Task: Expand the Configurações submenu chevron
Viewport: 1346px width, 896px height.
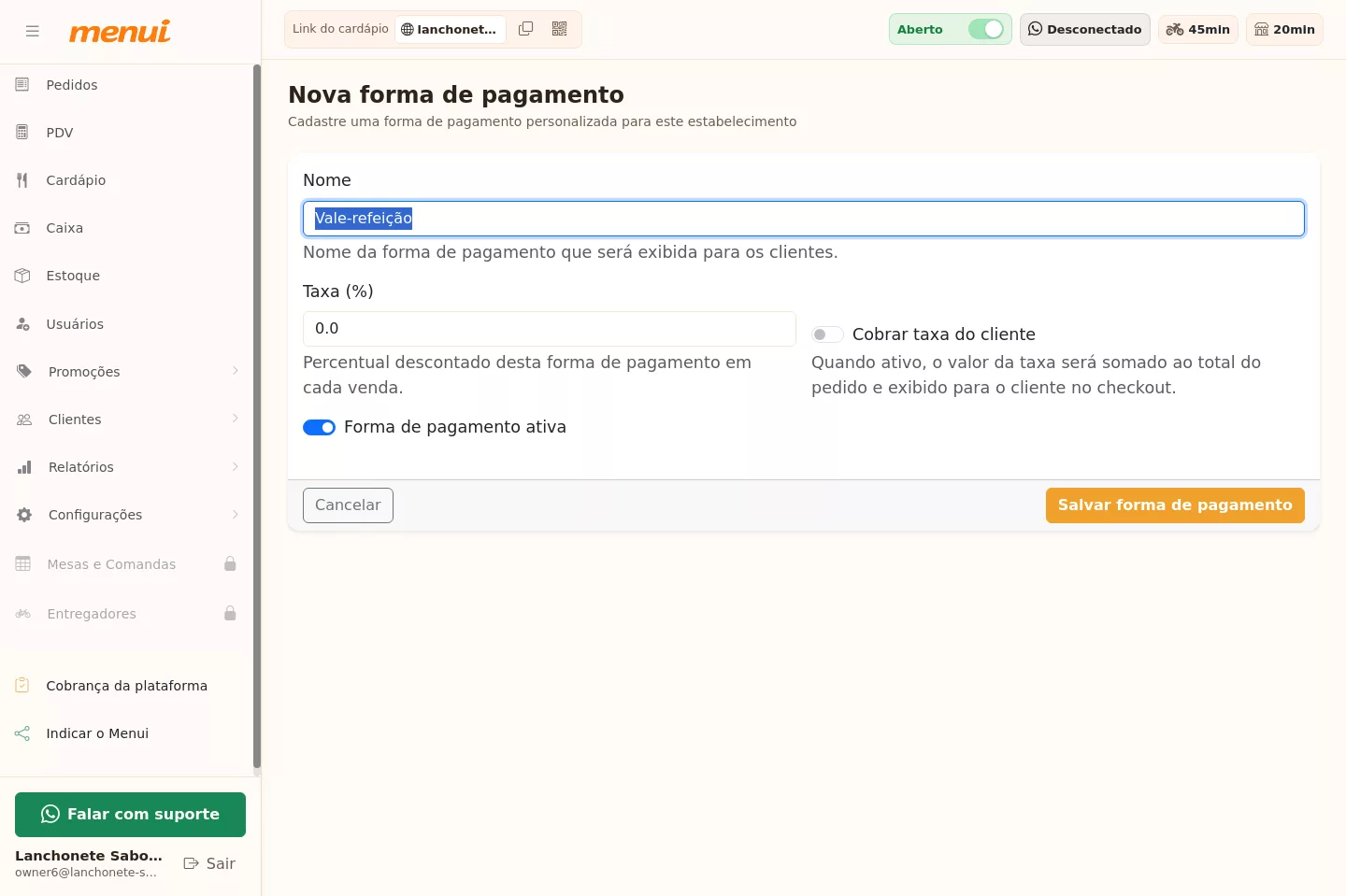Action: (236, 514)
